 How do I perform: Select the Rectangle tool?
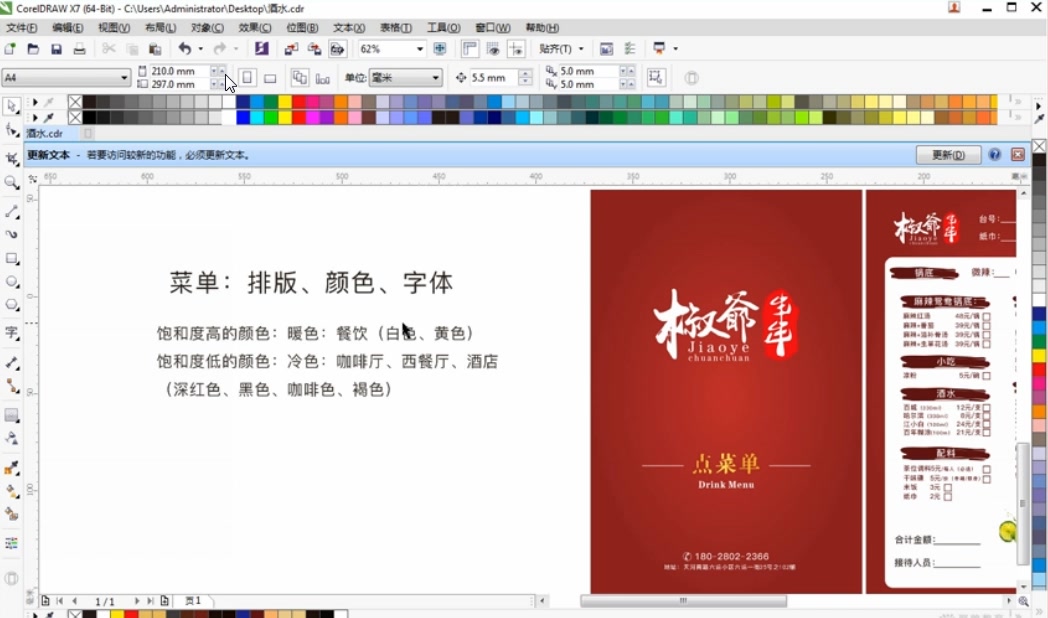(11, 260)
